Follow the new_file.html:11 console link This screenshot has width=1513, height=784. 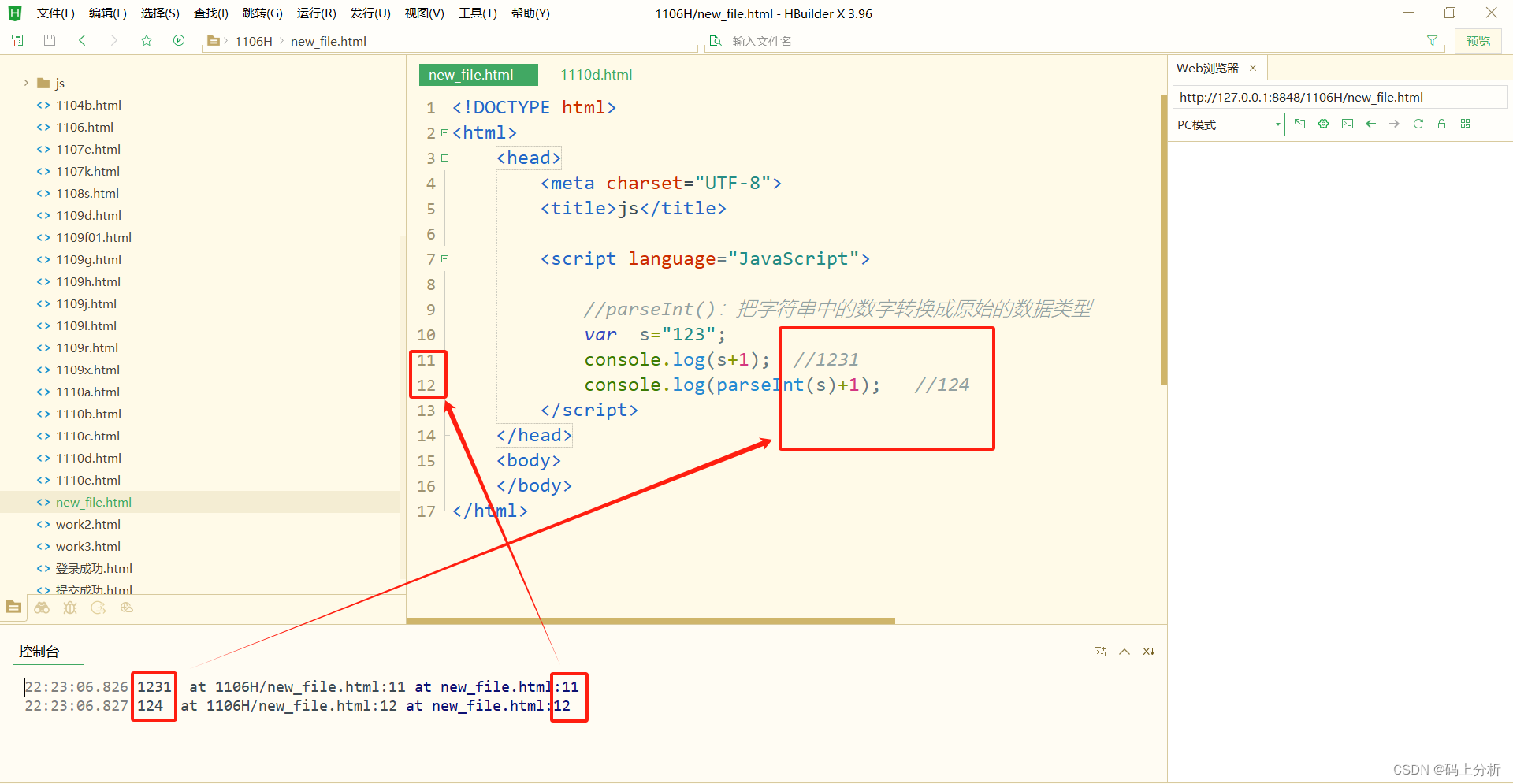(496, 687)
